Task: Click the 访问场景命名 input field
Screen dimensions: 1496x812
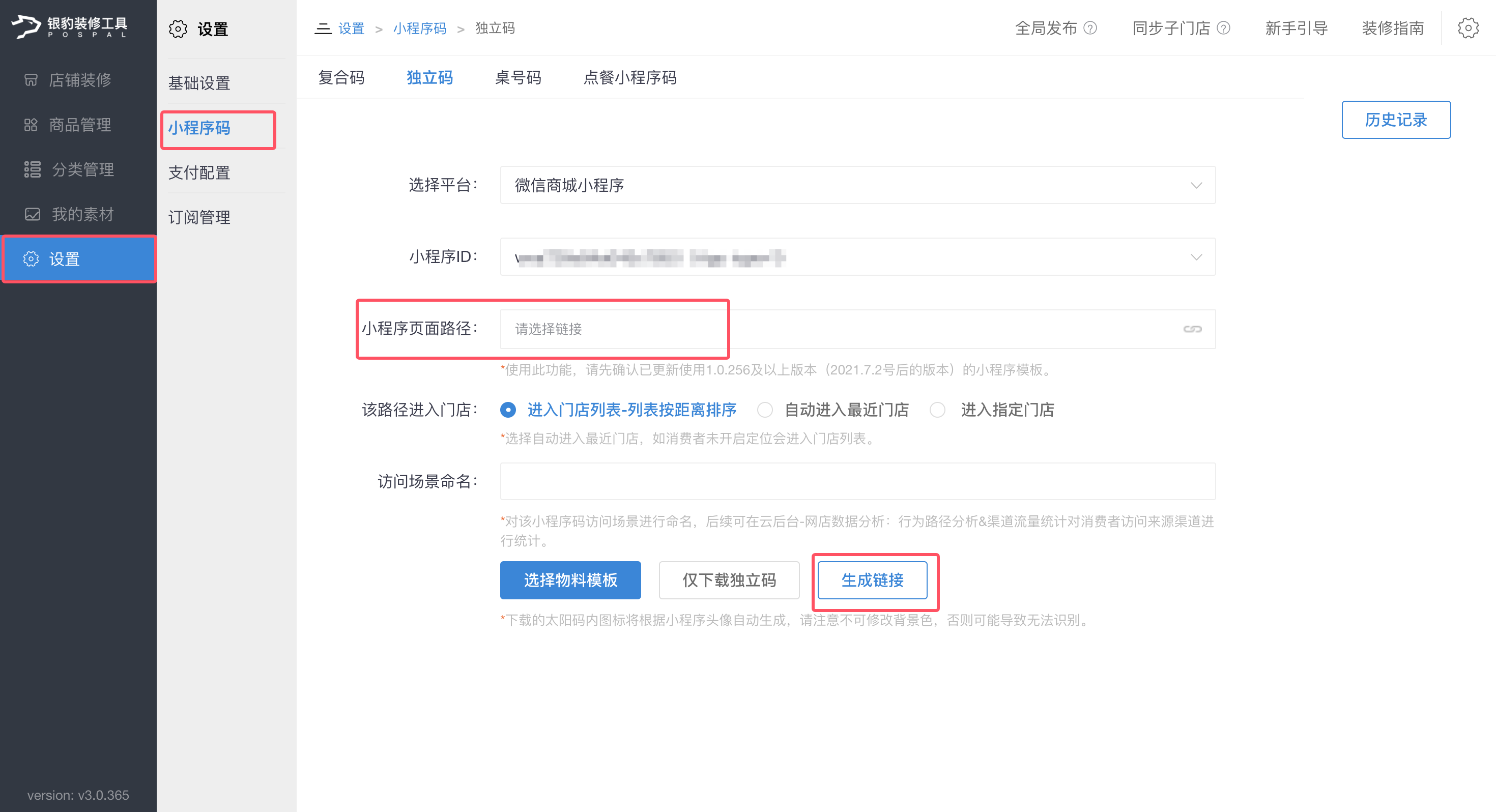Action: (x=858, y=481)
